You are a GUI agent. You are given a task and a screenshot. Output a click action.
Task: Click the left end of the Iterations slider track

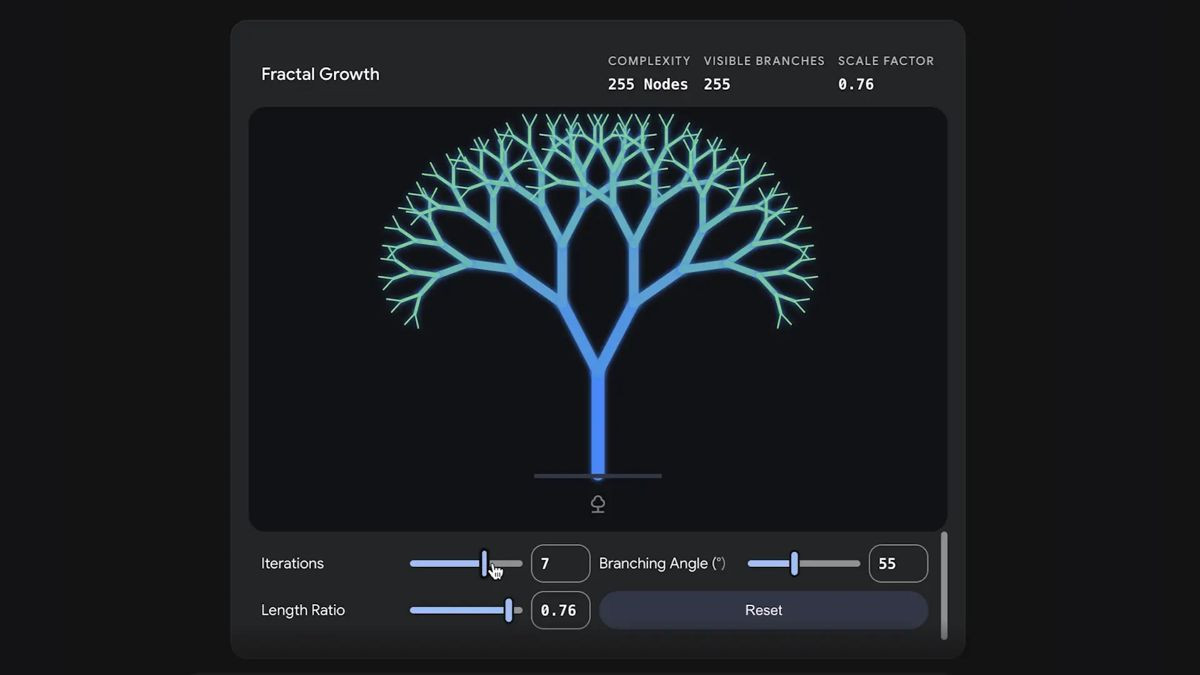412,563
